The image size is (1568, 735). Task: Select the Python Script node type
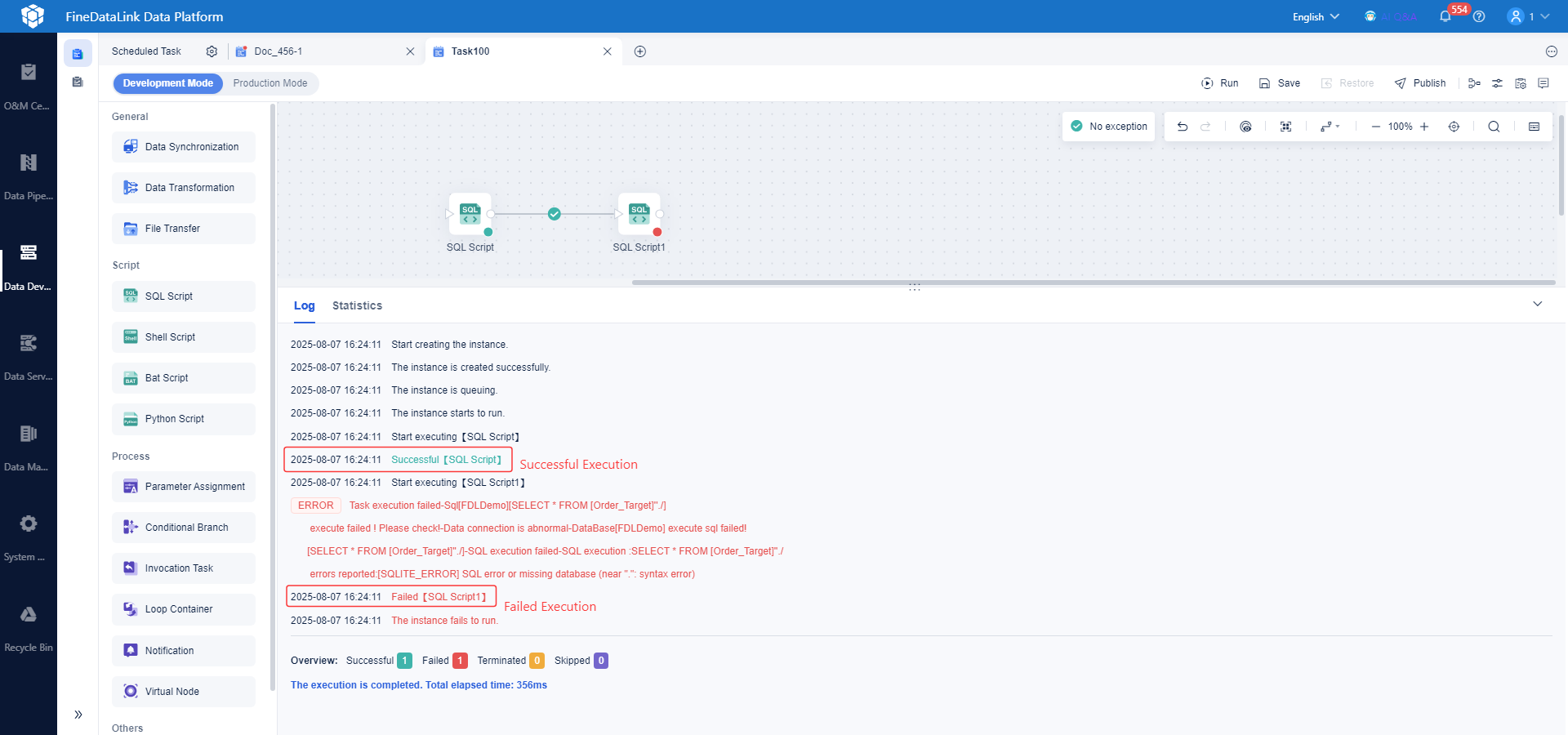tap(184, 419)
